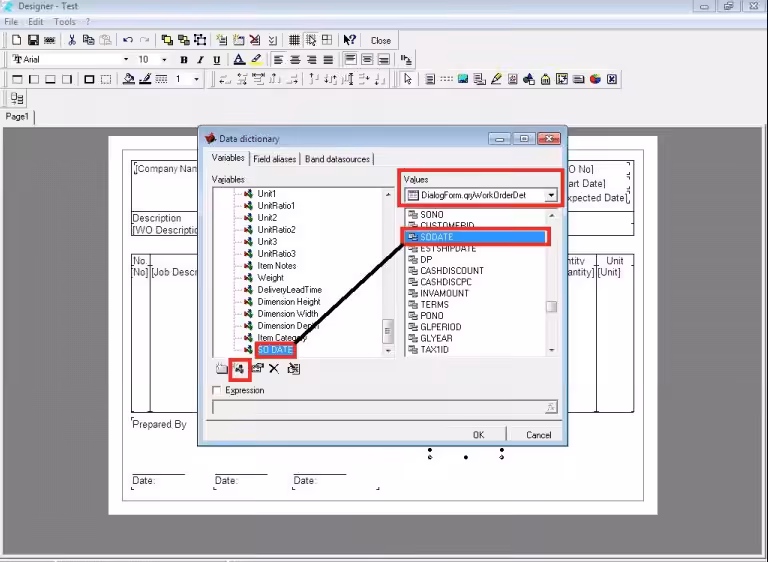Image resolution: width=768 pixels, height=562 pixels.
Task: Open the highlight color picker
Action: coord(256,60)
